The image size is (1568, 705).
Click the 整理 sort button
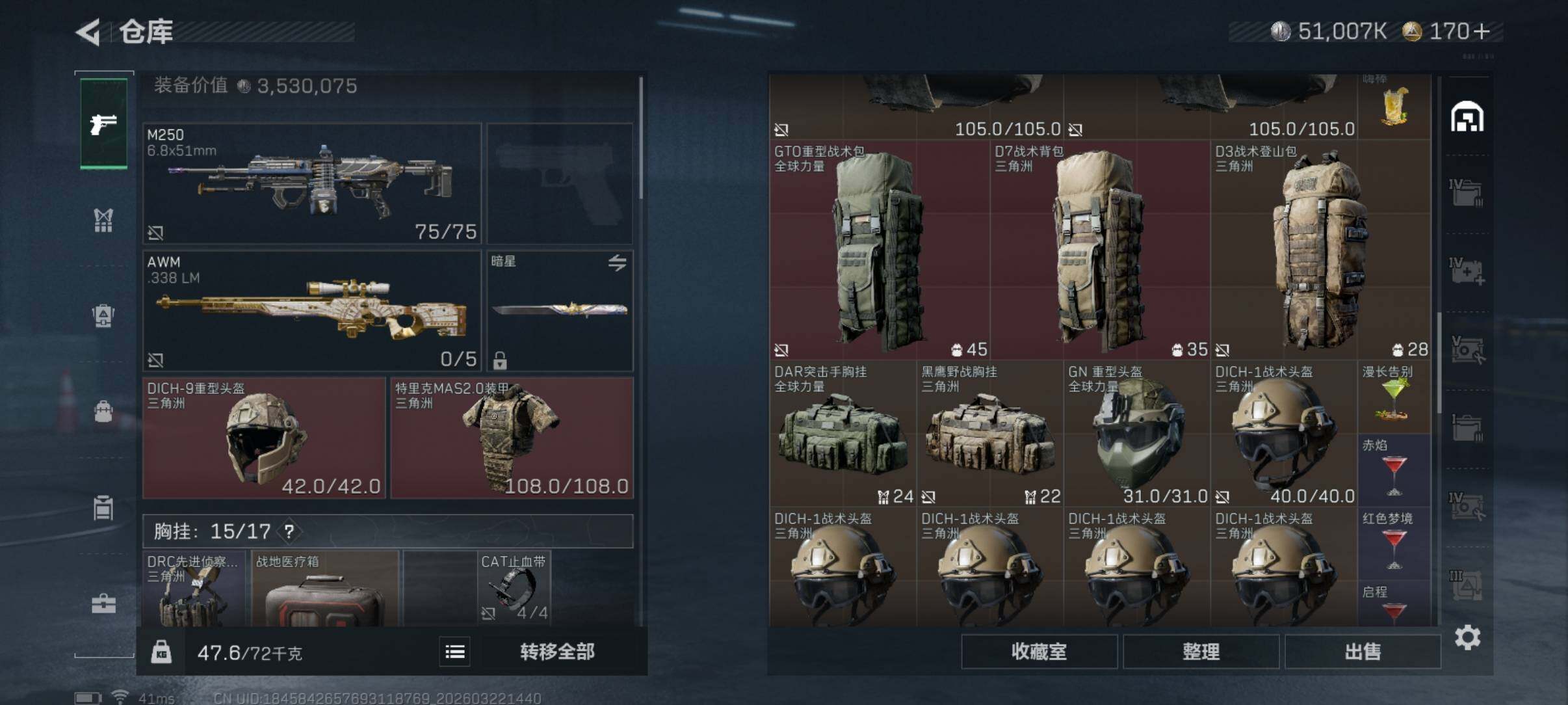1201,652
